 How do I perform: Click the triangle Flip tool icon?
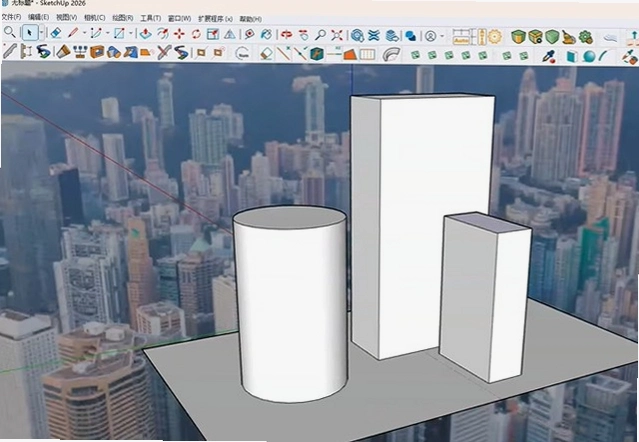click(x=229, y=35)
